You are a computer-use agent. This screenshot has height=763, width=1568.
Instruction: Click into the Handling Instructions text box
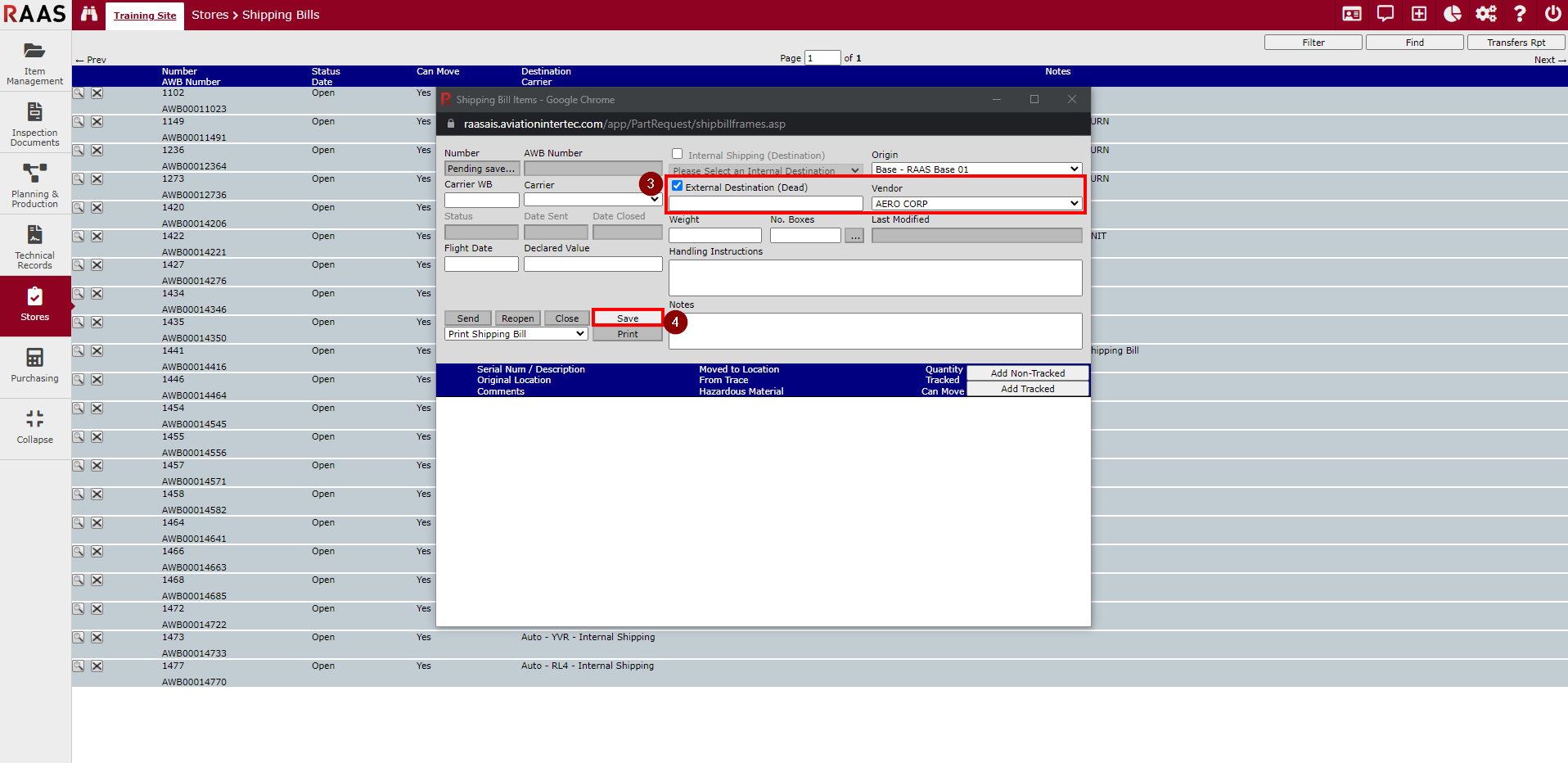tap(875, 278)
